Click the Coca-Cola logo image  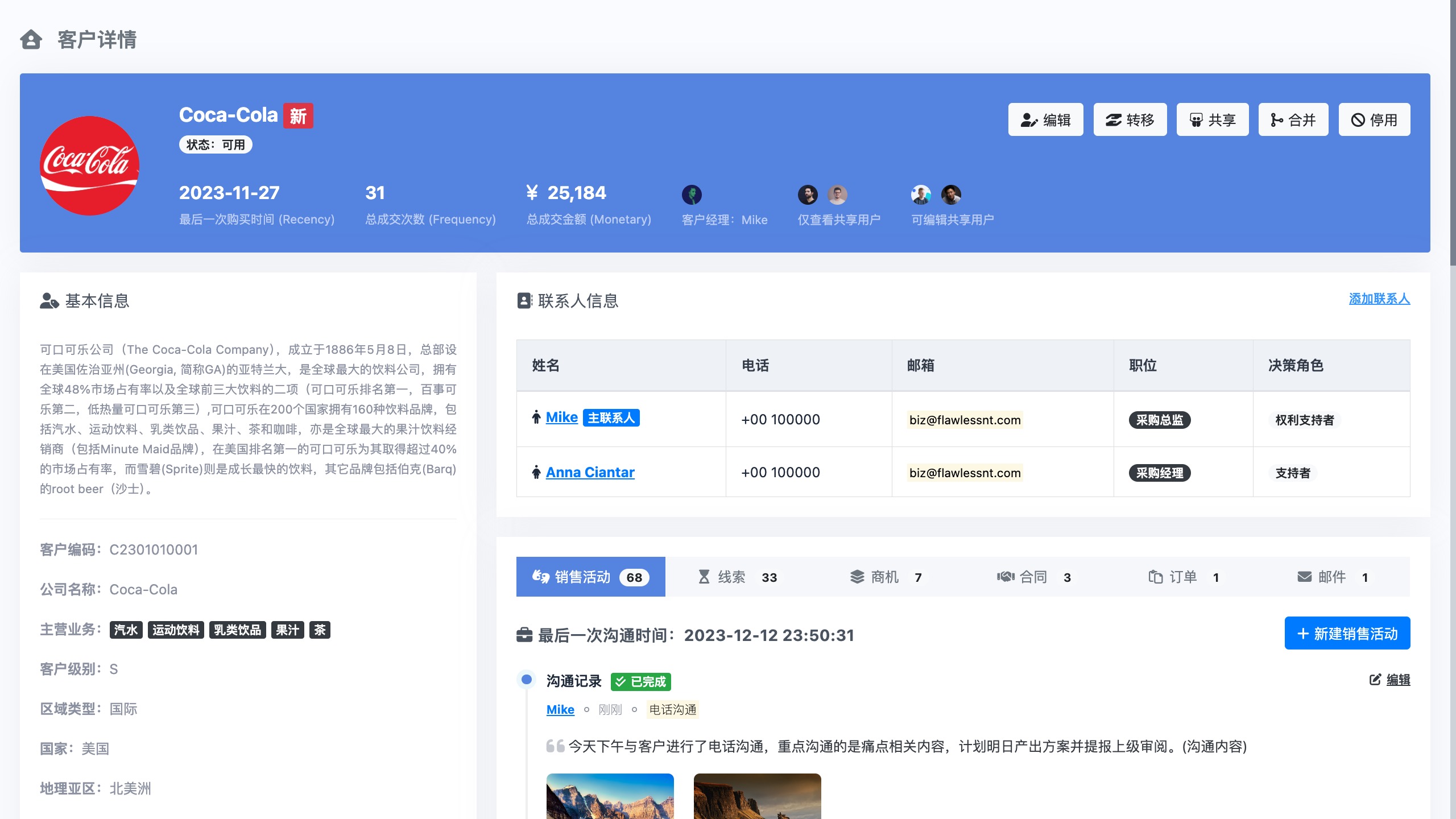[x=89, y=166]
